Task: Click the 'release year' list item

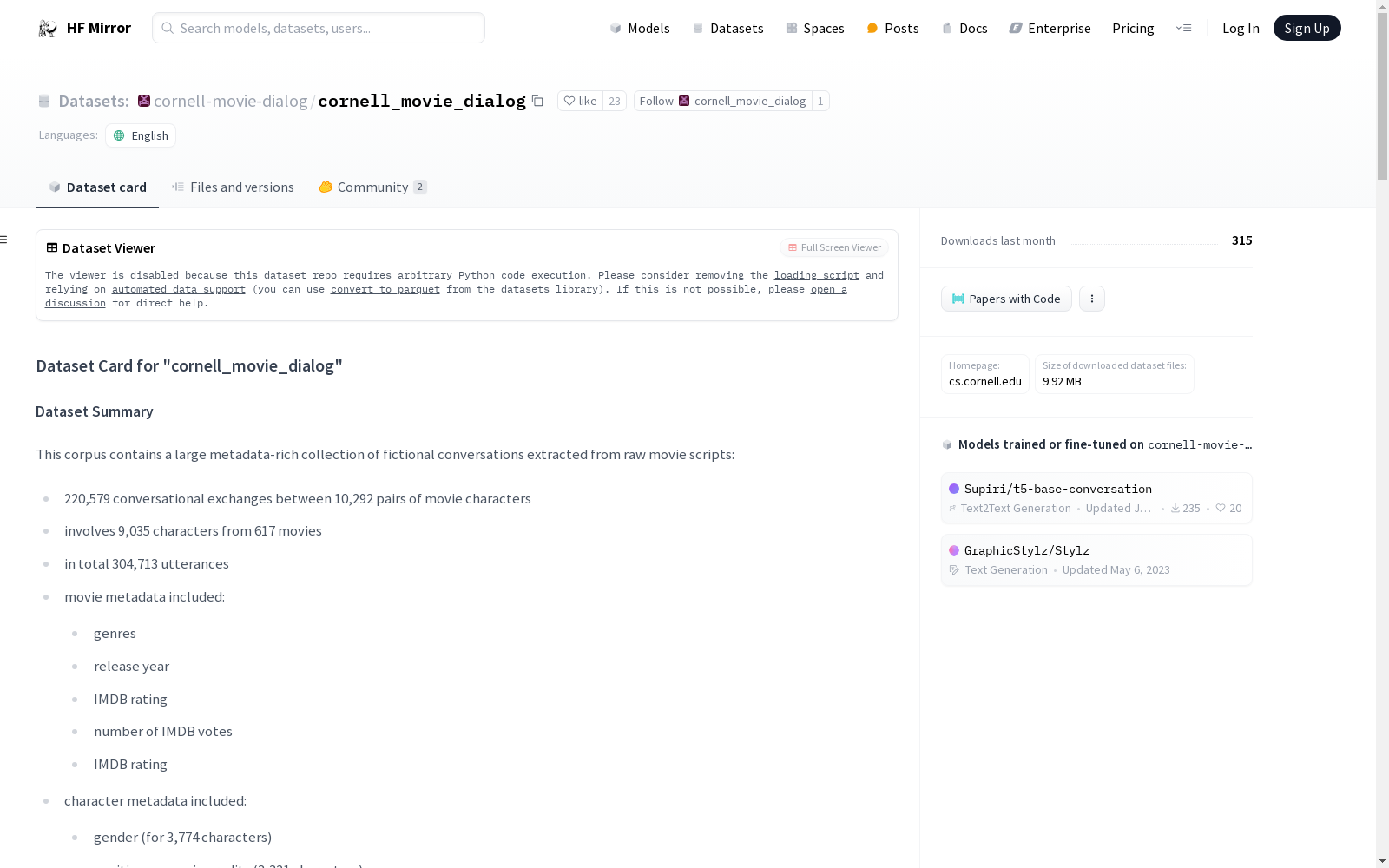Action: click(x=131, y=667)
